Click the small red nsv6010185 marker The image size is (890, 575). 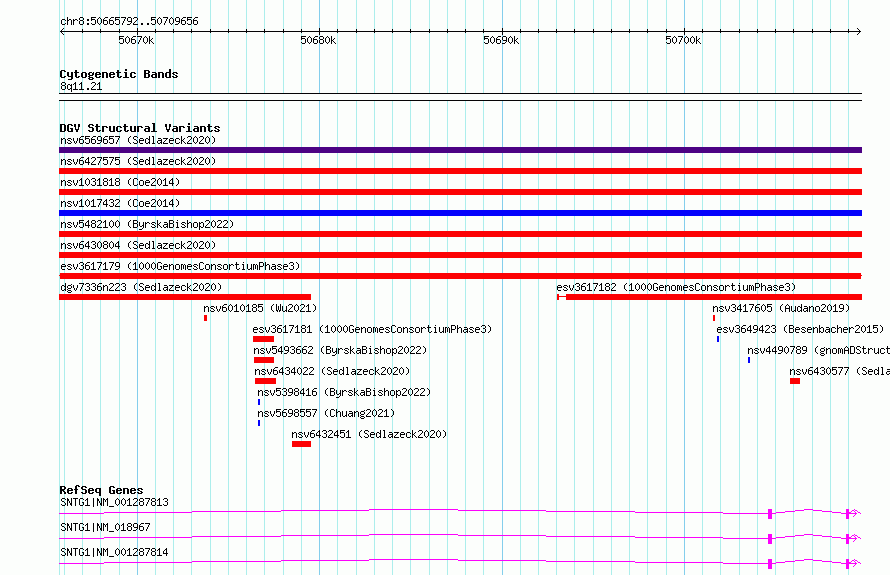click(x=205, y=318)
